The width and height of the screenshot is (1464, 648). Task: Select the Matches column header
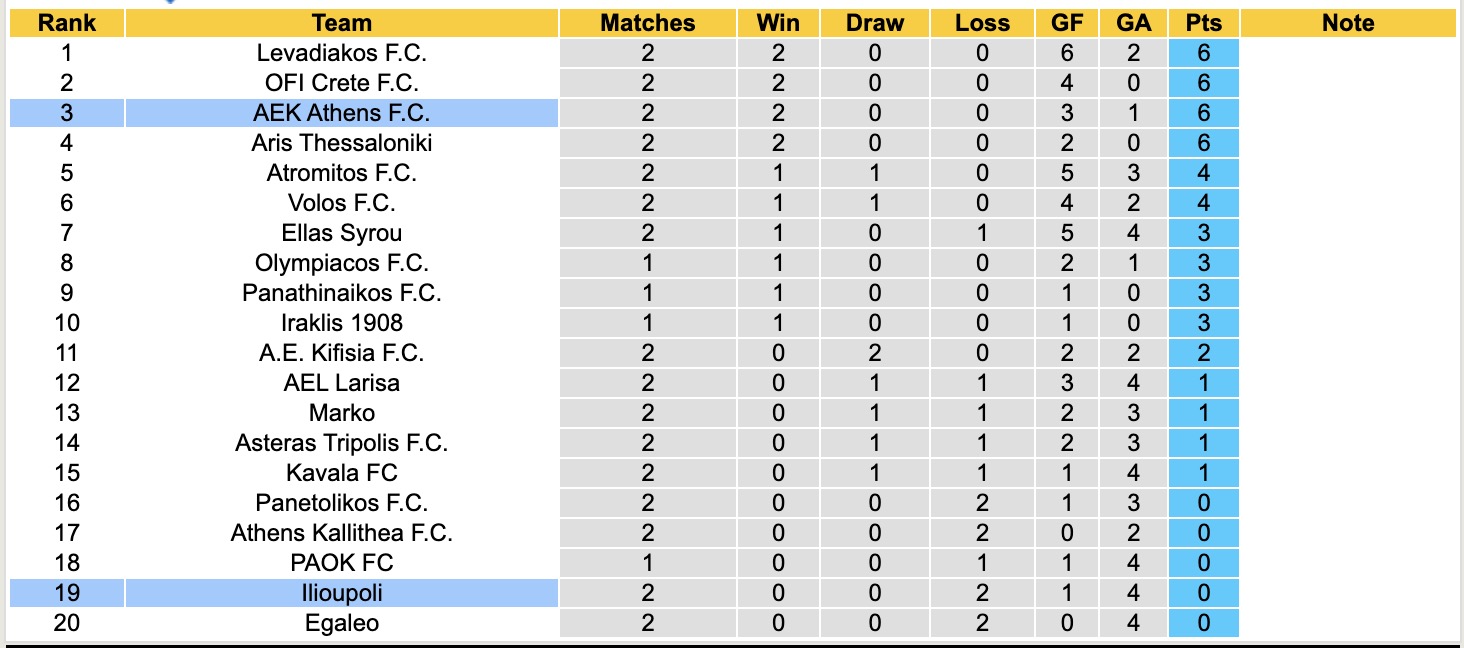pos(647,23)
